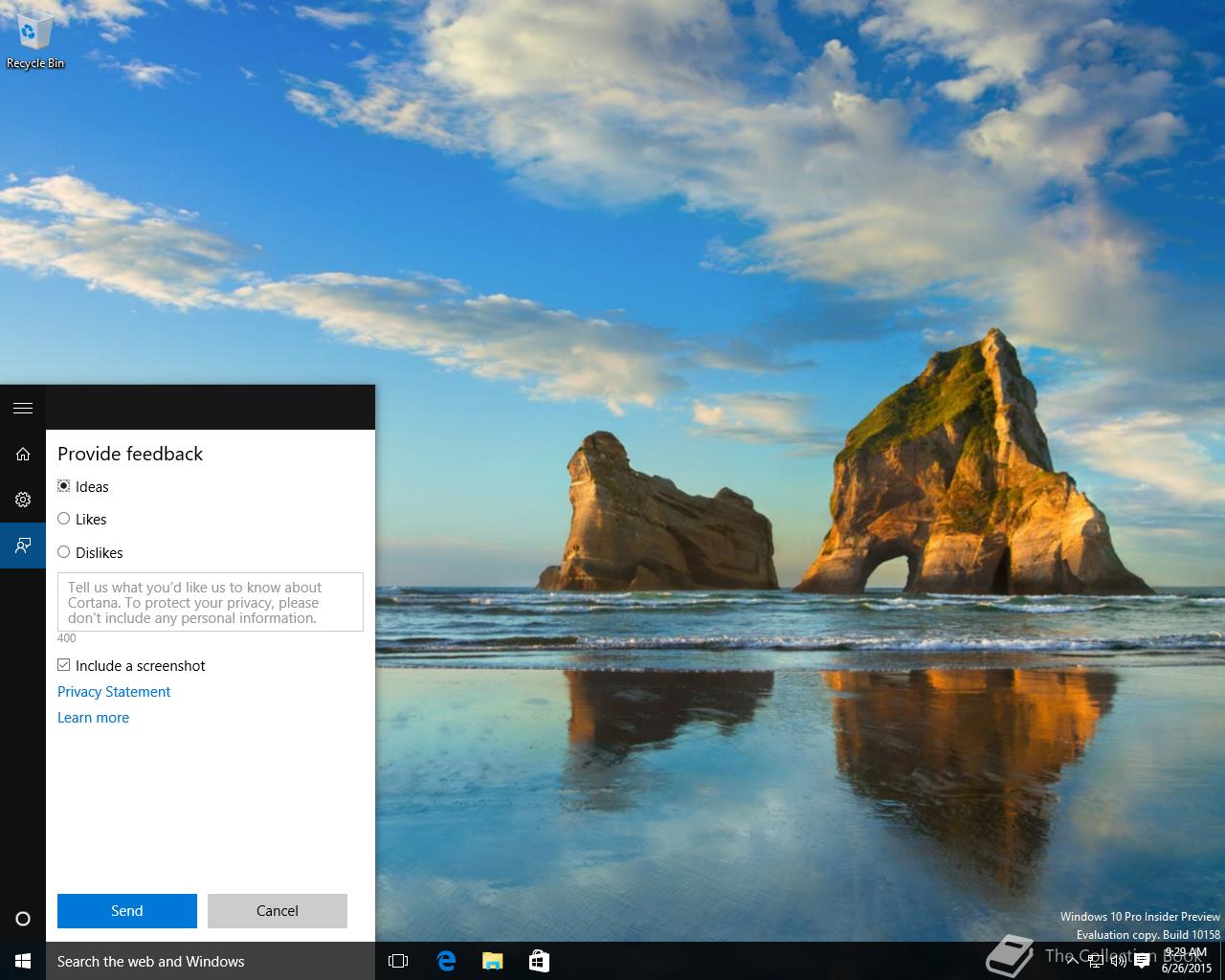This screenshot has height=980, width=1225.
Task: Click the Cortana circle icon
Action: [23, 919]
